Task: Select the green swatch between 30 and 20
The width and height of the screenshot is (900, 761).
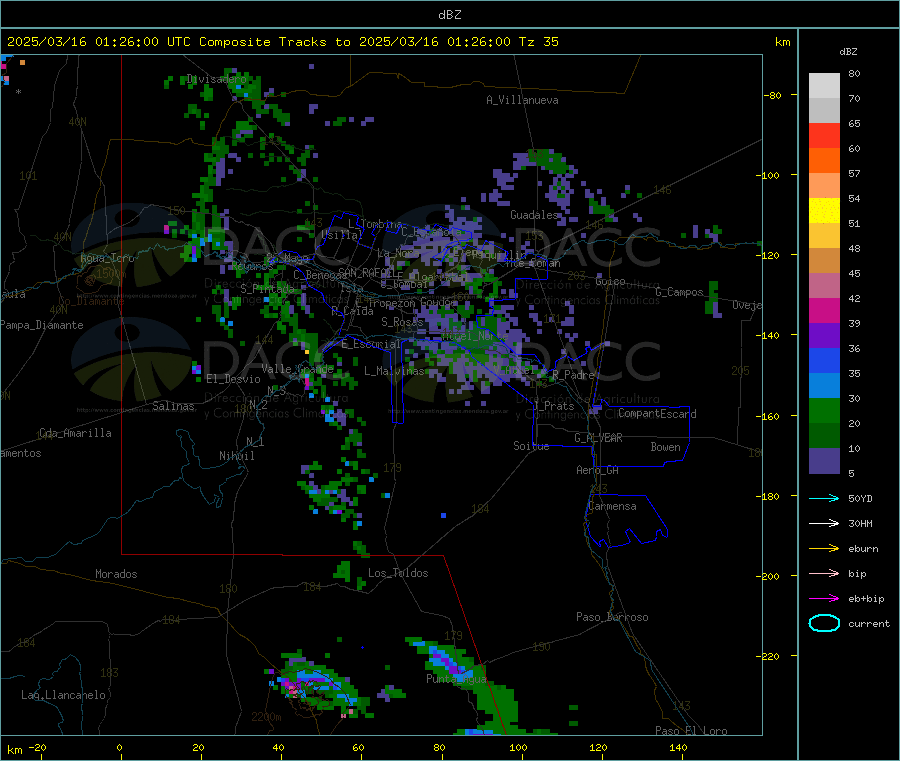Action: click(824, 410)
